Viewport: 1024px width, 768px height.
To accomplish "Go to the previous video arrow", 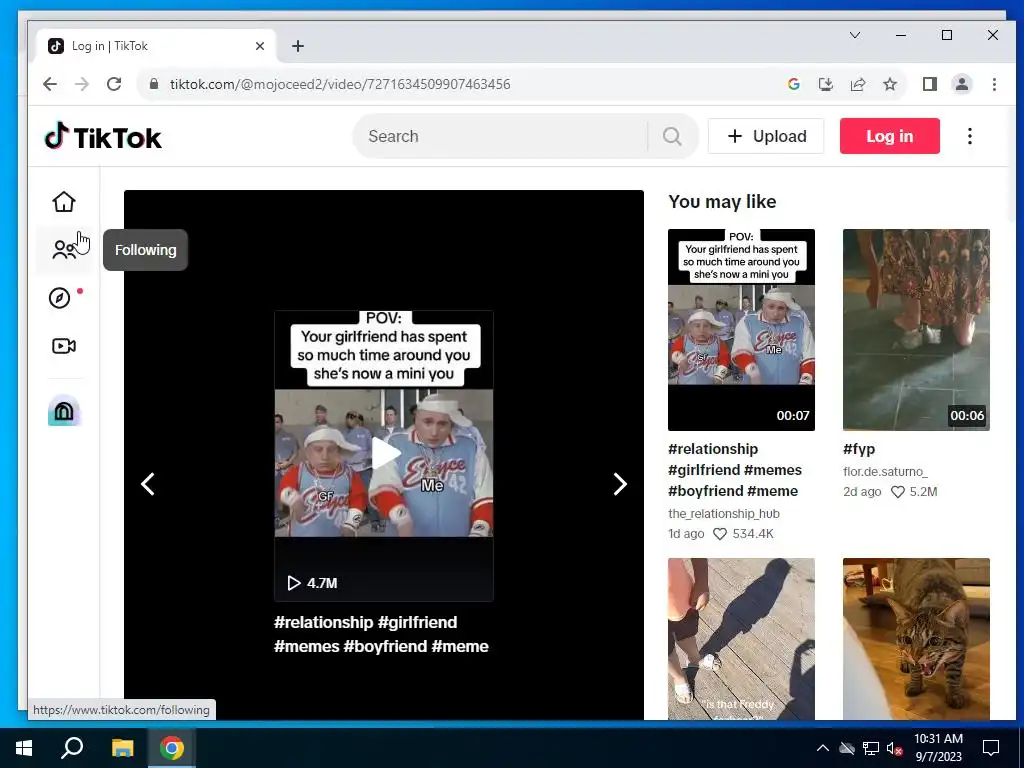I will [148, 484].
